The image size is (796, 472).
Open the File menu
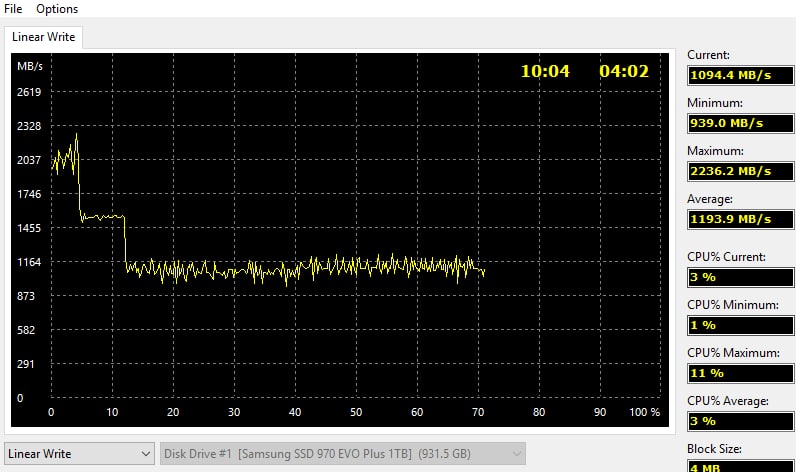[x=13, y=9]
